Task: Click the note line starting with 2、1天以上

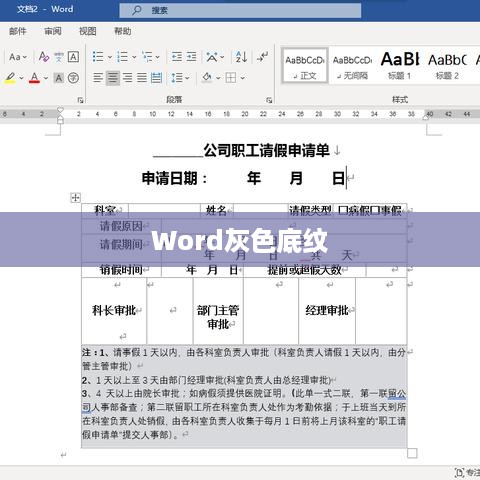Action: [207, 380]
